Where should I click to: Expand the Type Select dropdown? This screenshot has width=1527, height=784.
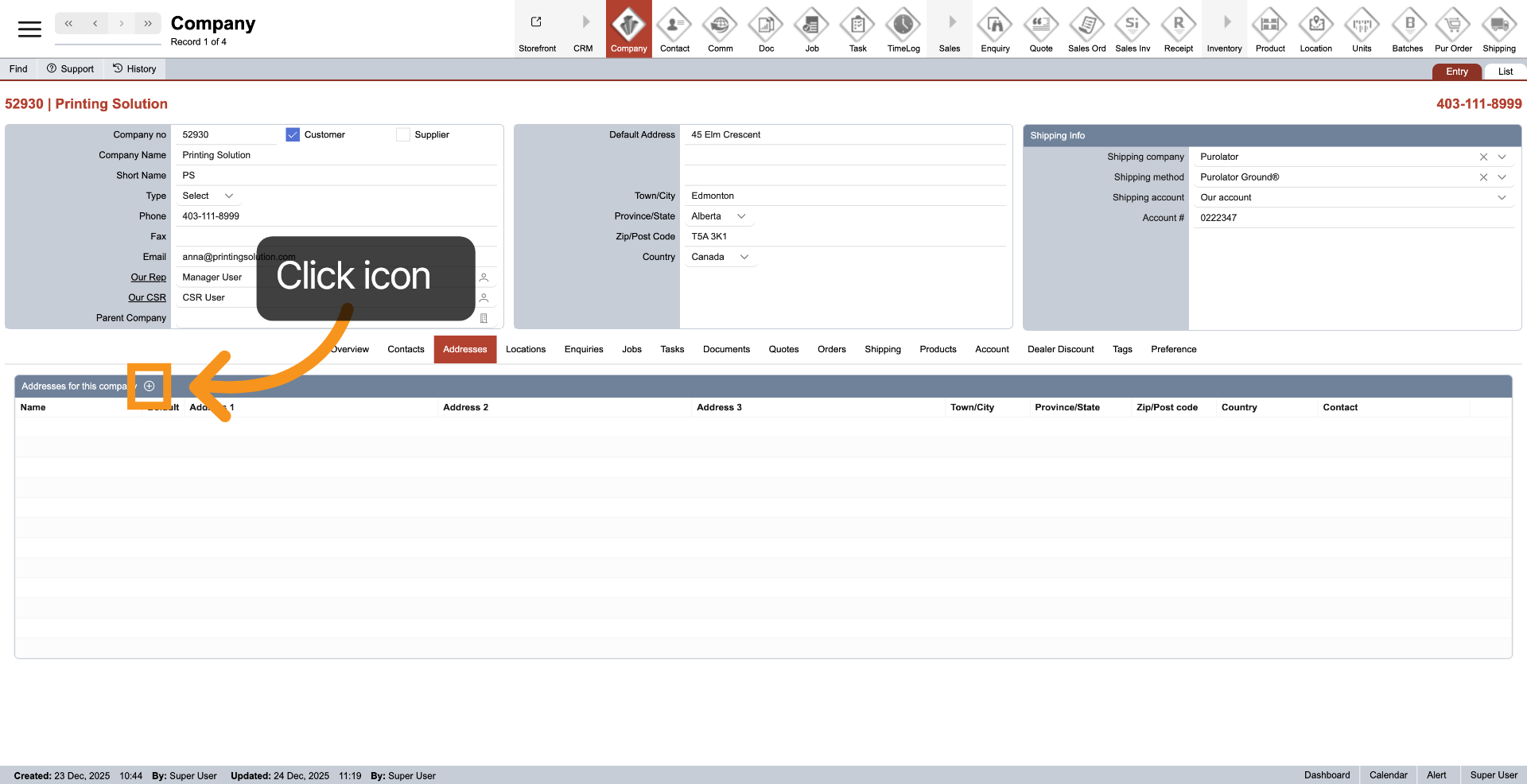pyautogui.click(x=208, y=196)
